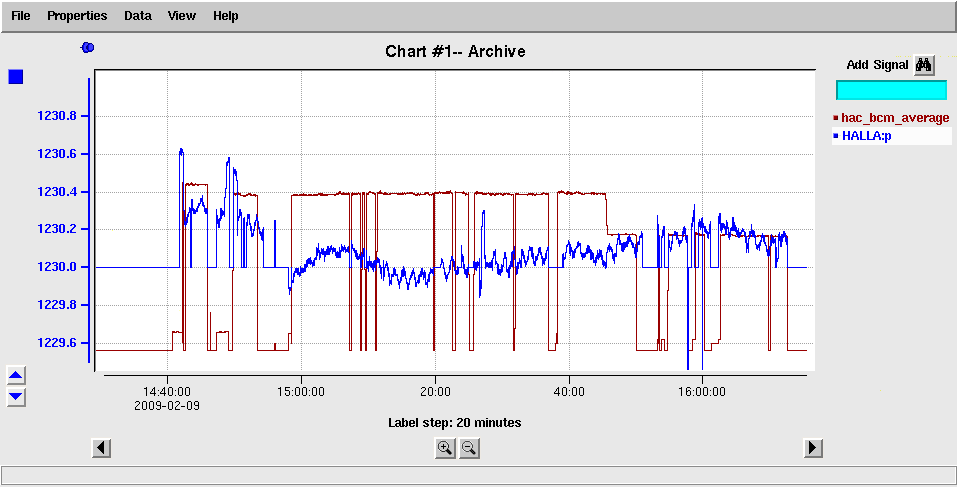Shift Y axis down with blue down arrow

pos(16,397)
